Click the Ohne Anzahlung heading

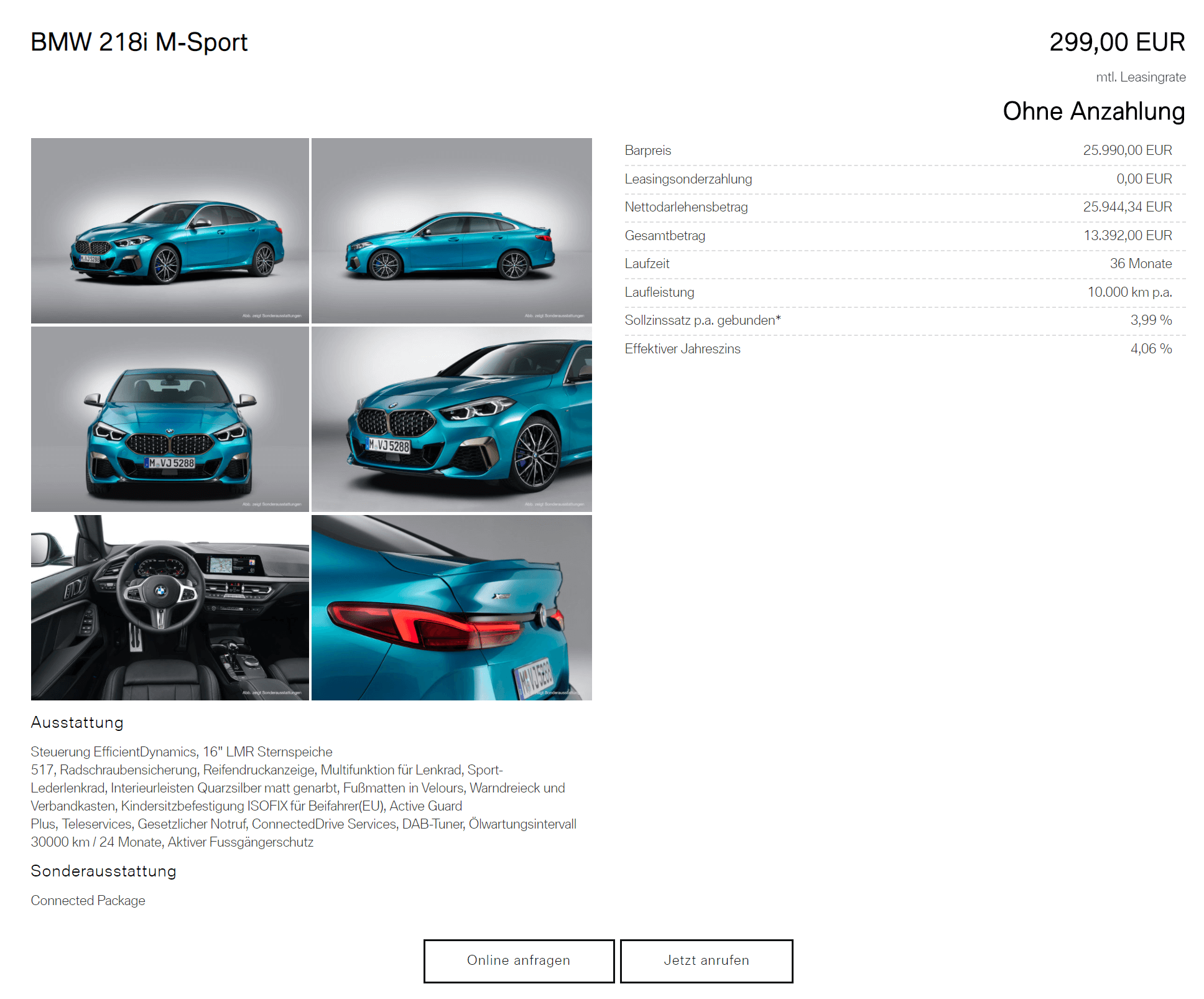1094,111
